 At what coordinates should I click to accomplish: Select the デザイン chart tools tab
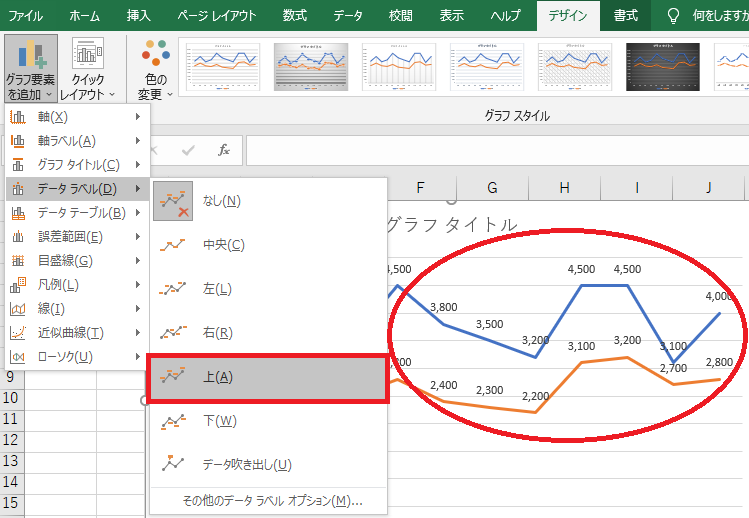click(567, 16)
